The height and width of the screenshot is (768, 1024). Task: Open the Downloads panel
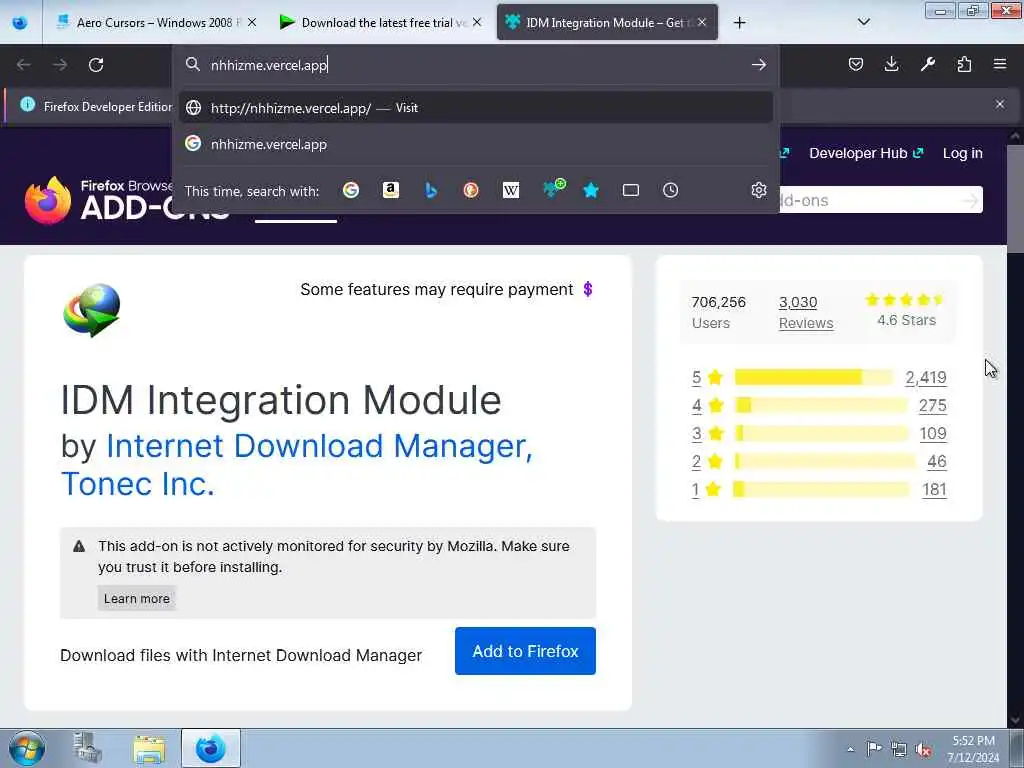[891, 64]
